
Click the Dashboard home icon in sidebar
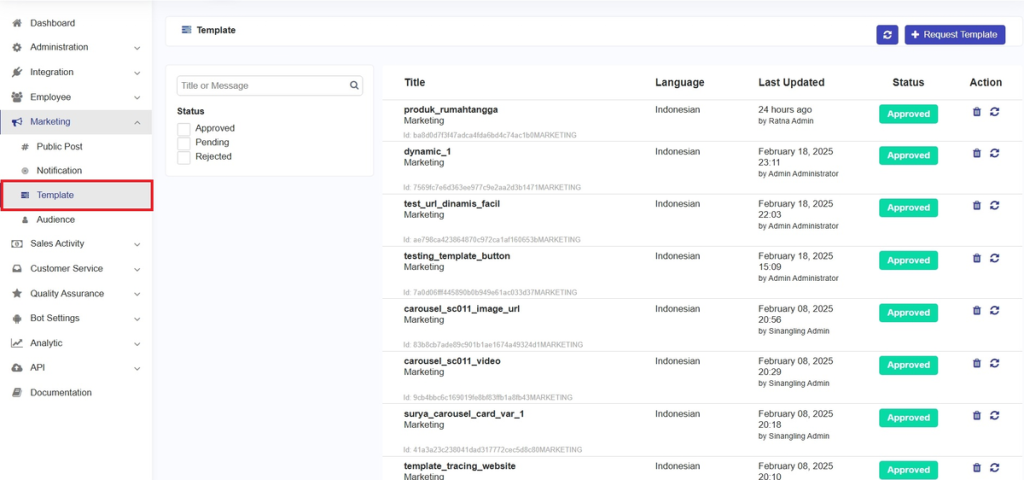[x=17, y=23]
